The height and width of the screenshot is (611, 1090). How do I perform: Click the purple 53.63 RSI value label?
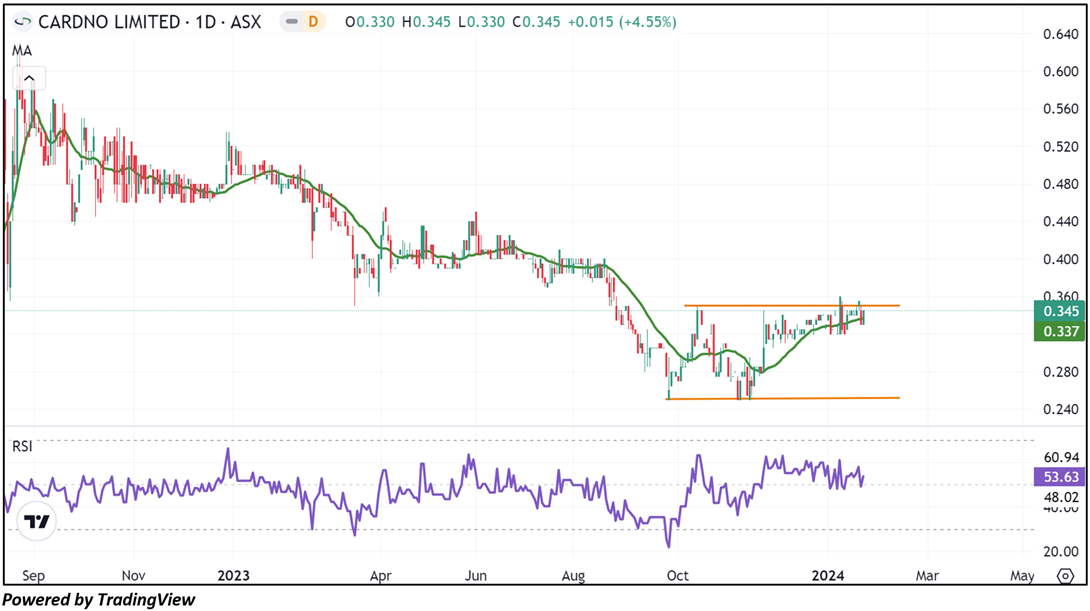pyautogui.click(x=1059, y=477)
